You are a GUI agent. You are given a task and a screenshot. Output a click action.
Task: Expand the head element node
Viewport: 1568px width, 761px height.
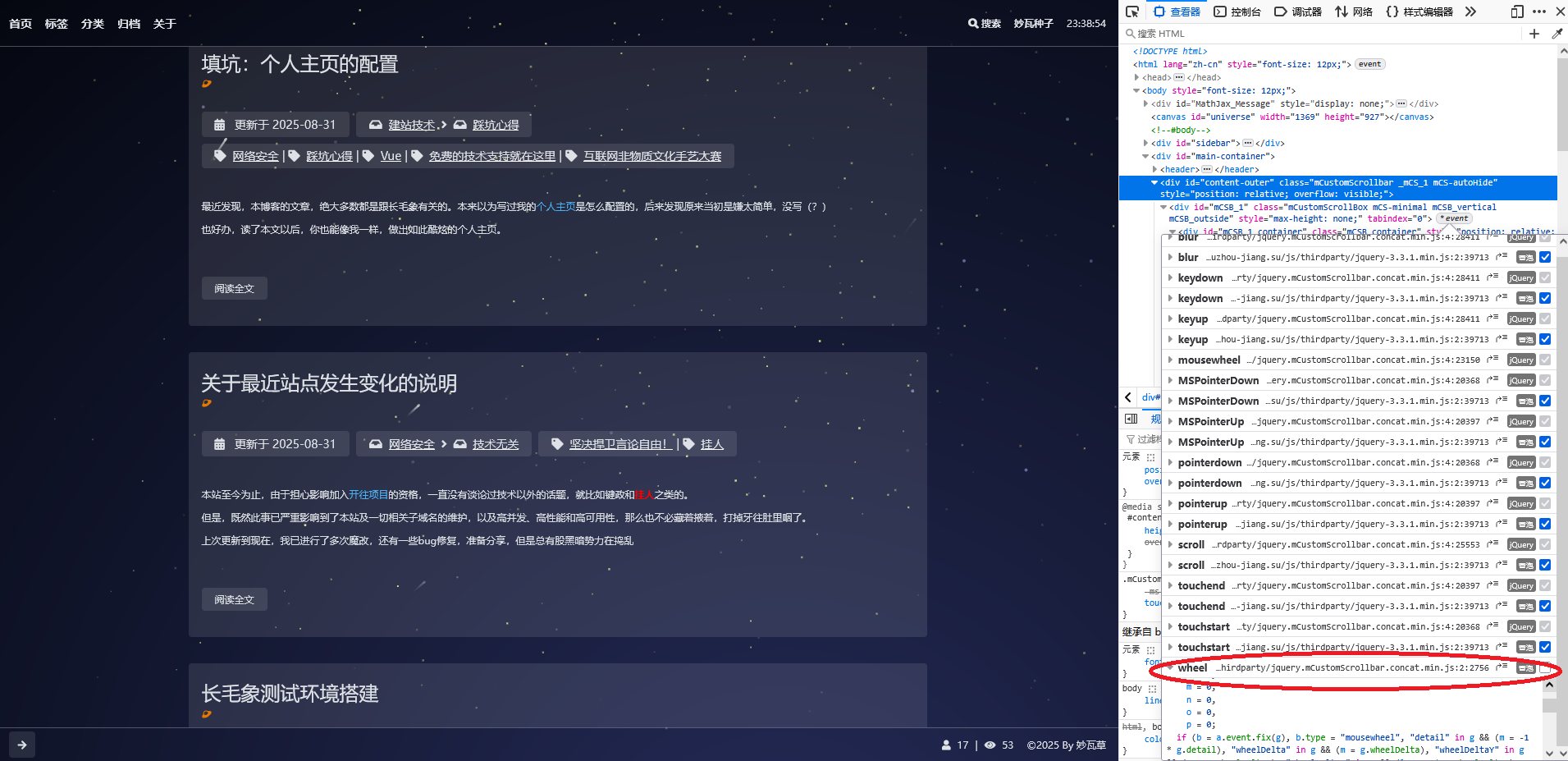coord(1136,77)
